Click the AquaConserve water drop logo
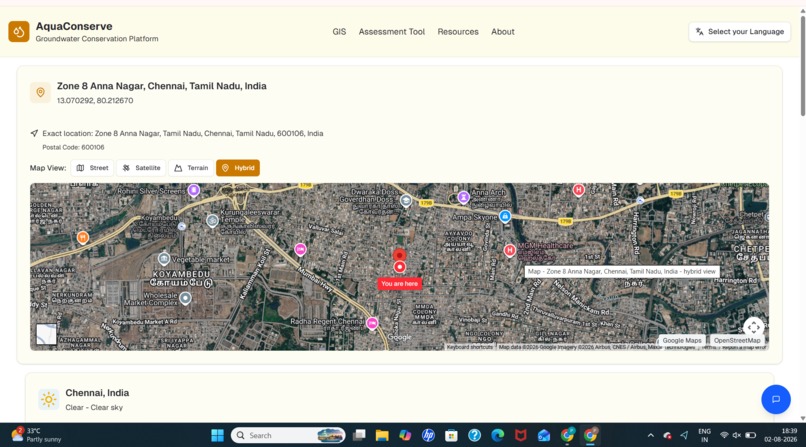 pyautogui.click(x=19, y=31)
